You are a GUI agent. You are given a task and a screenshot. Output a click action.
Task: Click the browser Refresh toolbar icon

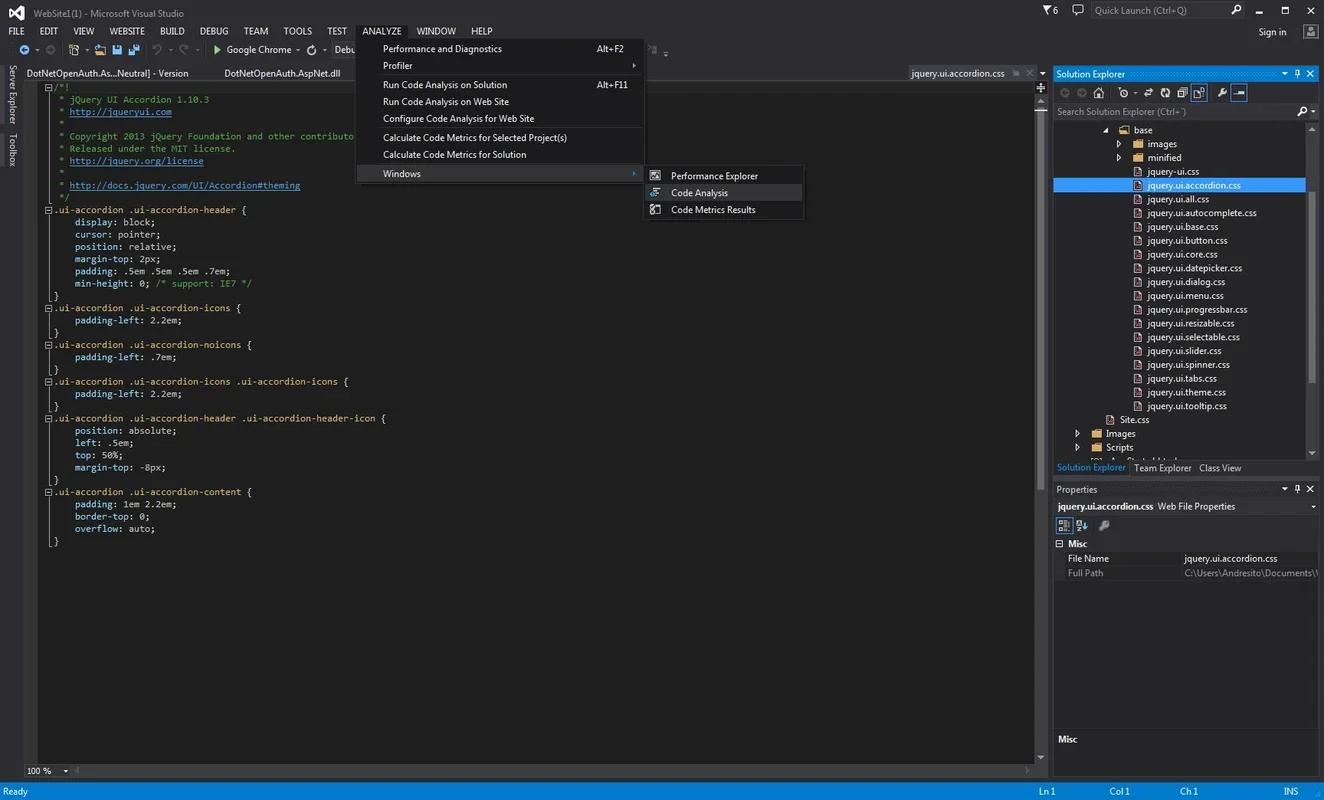pyautogui.click(x=311, y=50)
